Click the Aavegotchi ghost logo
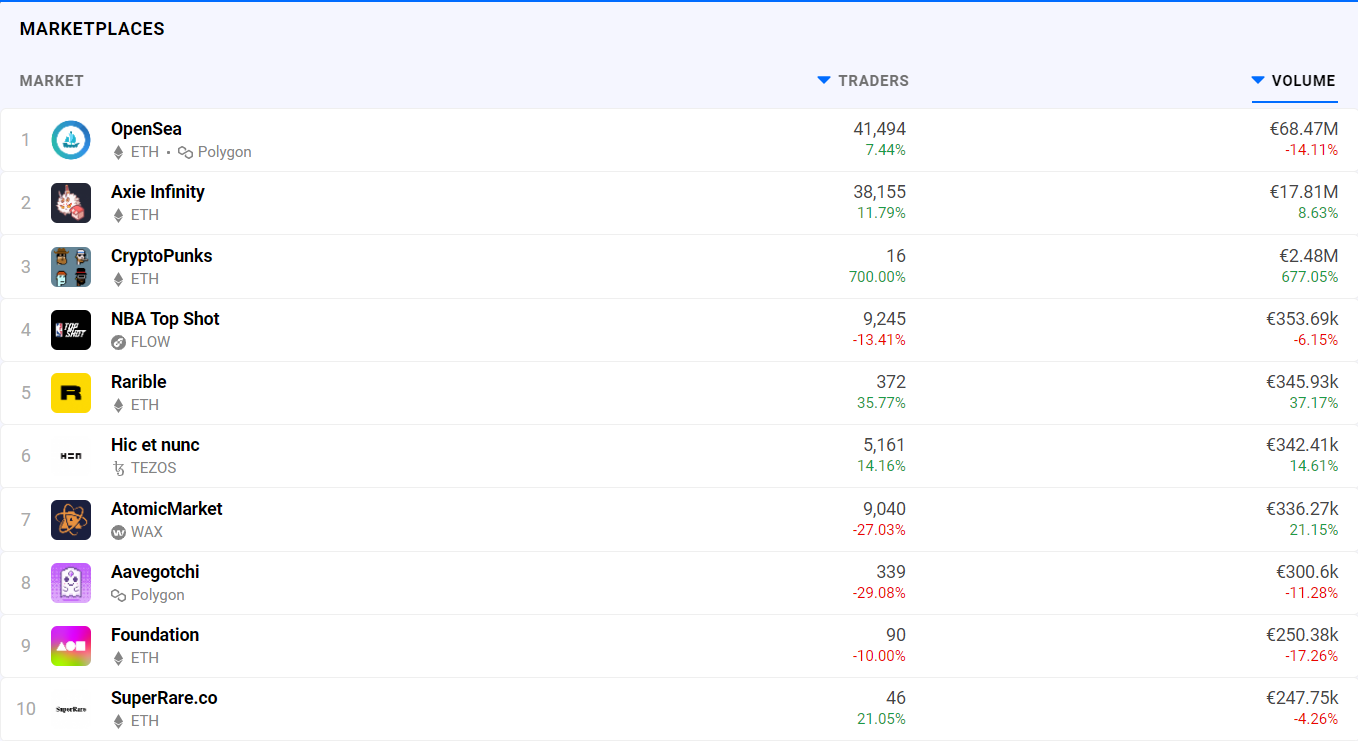Viewport: 1358px width, 741px height. point(71,583)
